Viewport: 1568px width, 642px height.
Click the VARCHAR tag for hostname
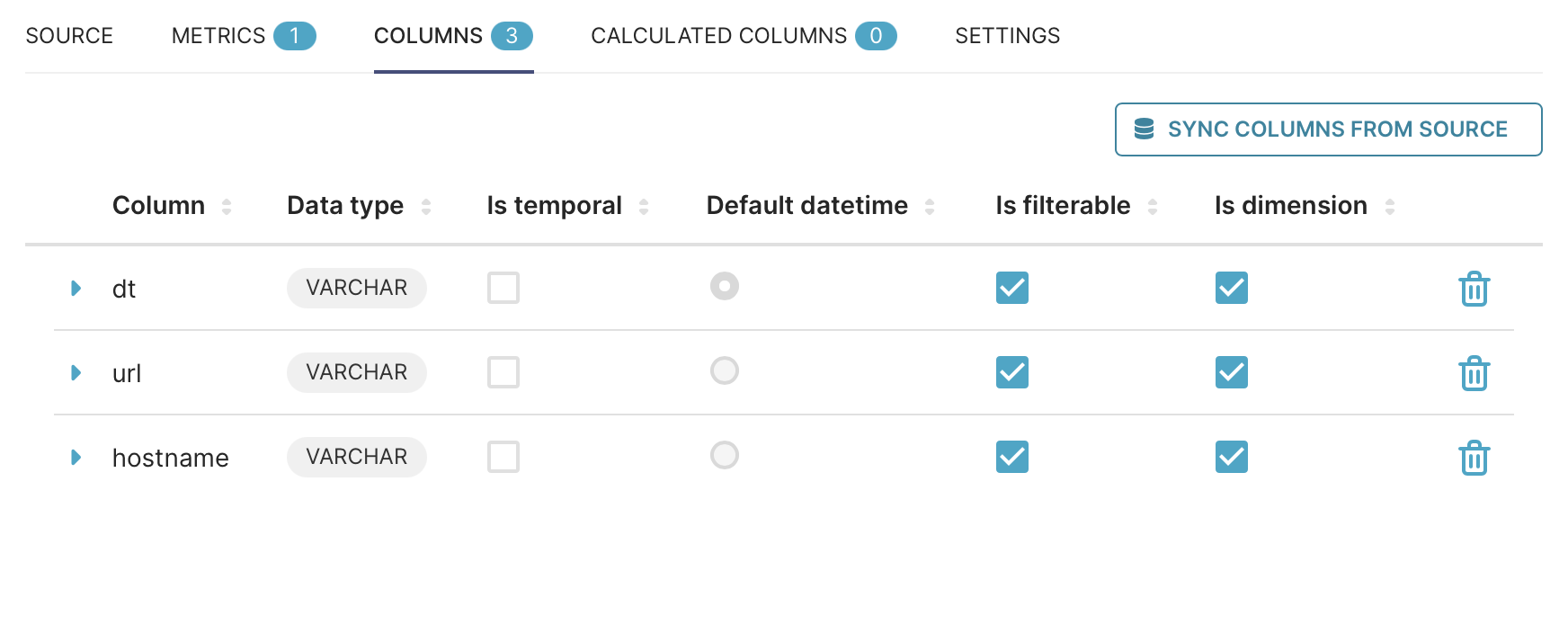[357, 457]
